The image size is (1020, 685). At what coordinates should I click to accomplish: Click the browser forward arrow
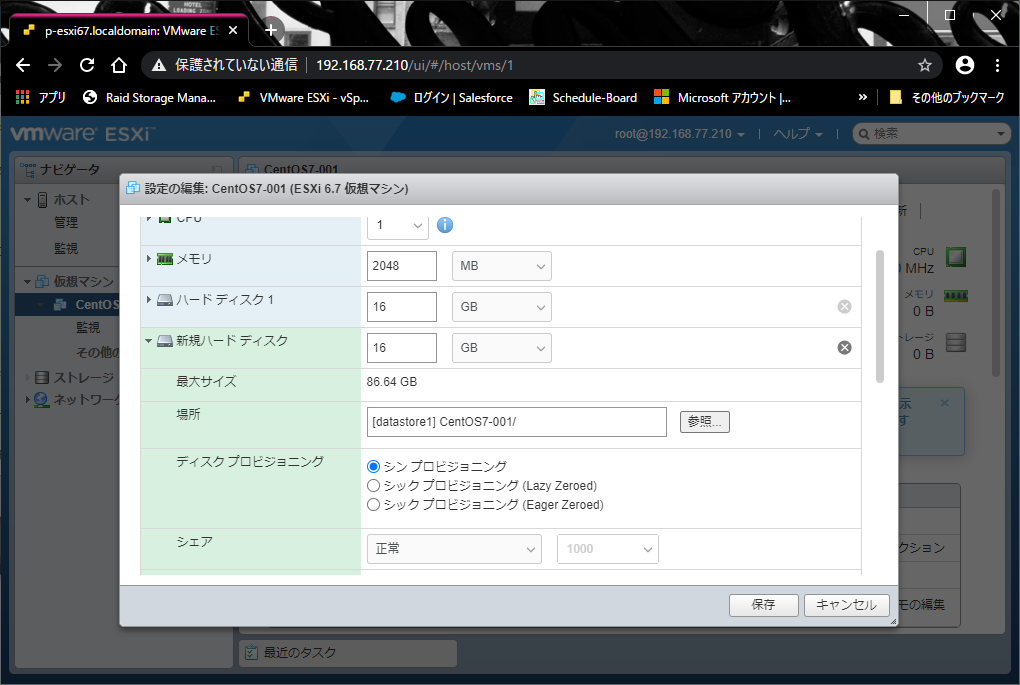[x=55, y=65]
